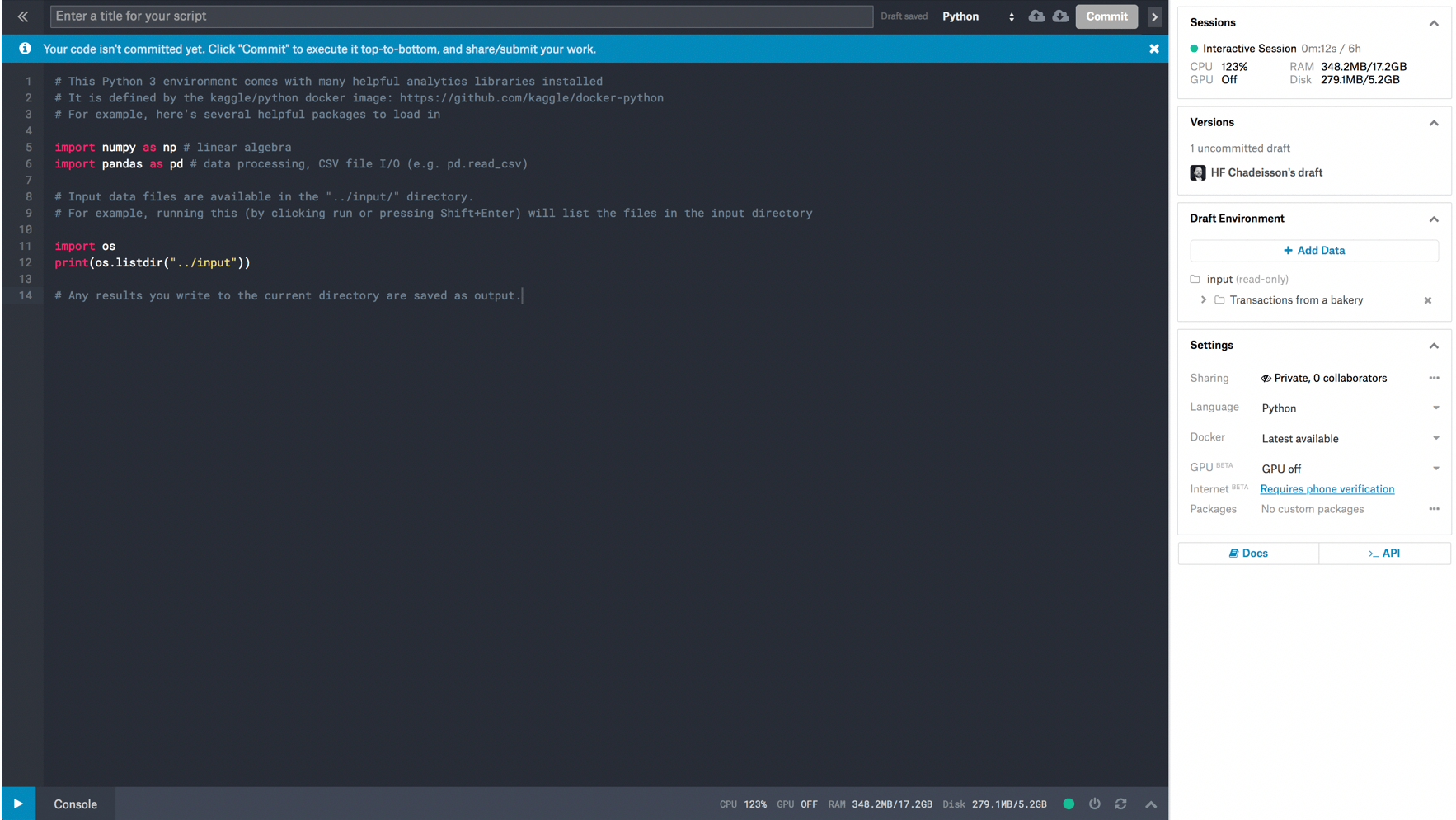Open the Console tab

[75, 804]
